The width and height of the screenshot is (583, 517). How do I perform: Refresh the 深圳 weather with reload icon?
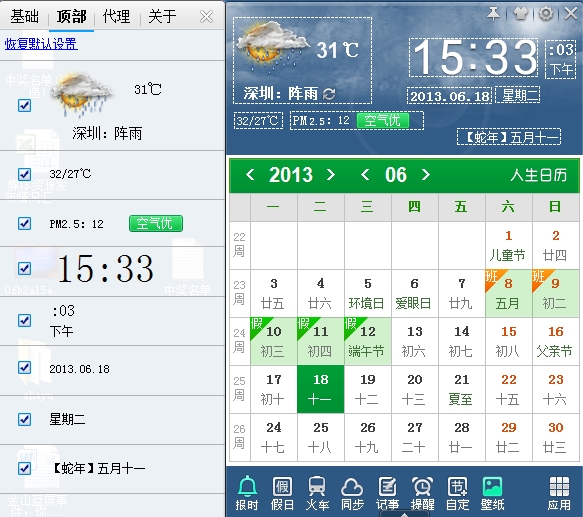329,94
